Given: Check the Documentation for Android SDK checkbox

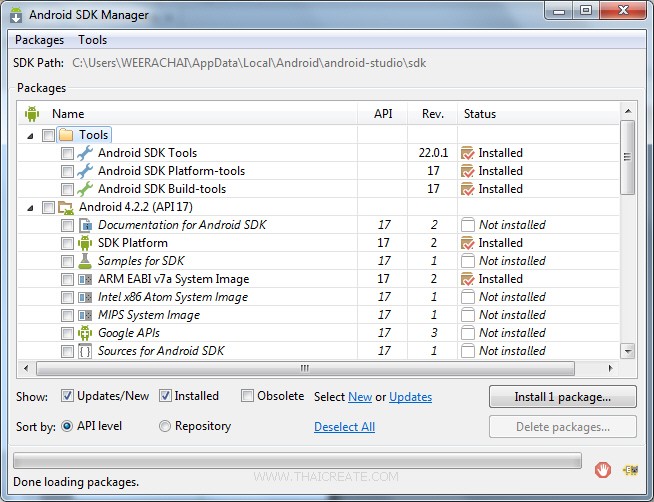Looking at the screenshot, I should pos(67,226).
